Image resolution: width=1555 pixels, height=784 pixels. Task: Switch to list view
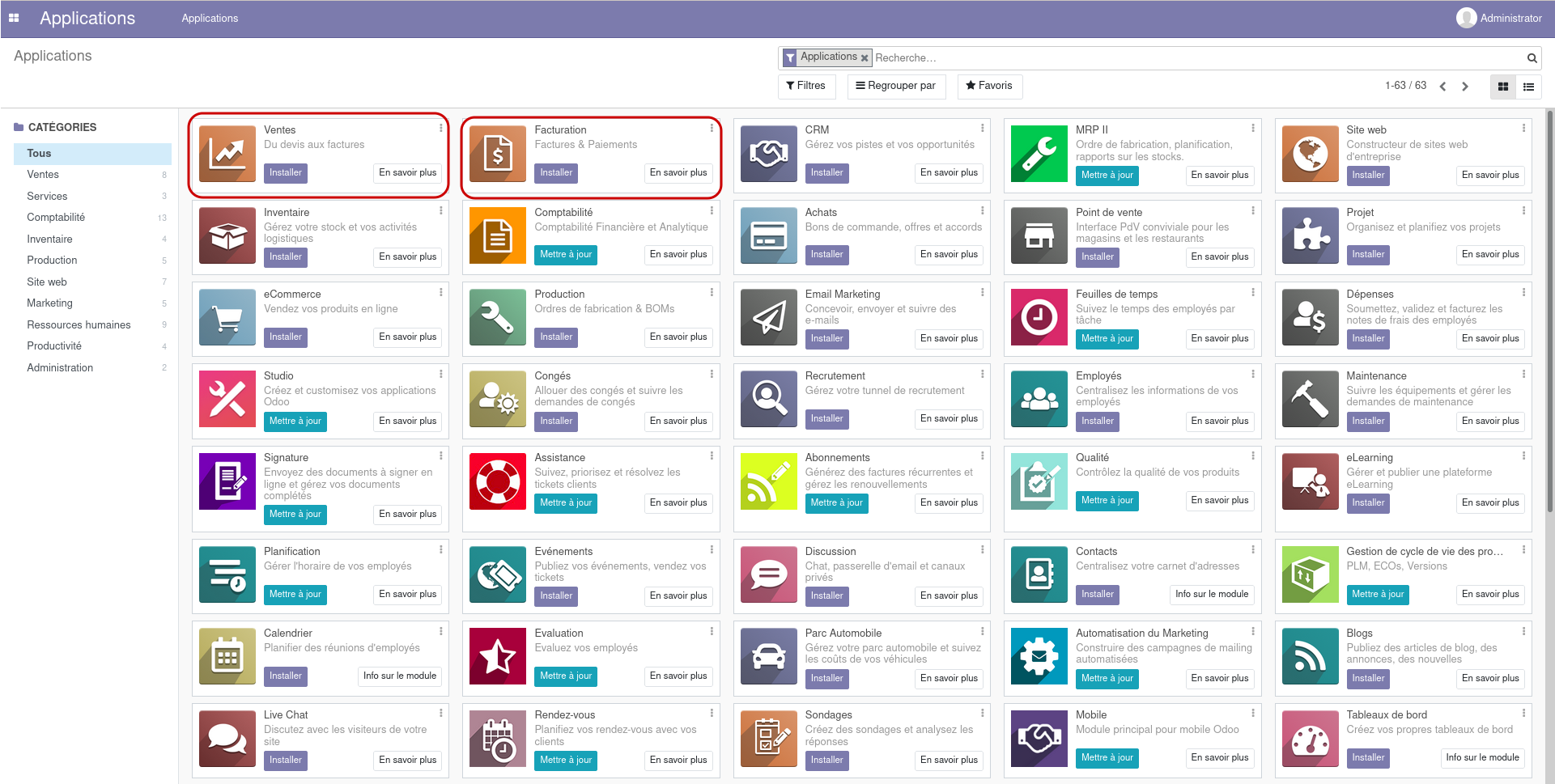pos(1528,87)
